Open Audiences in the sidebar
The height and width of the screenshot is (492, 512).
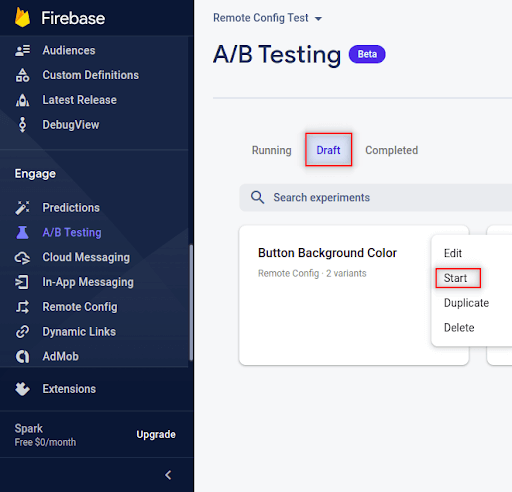click(x=69, y=51)
